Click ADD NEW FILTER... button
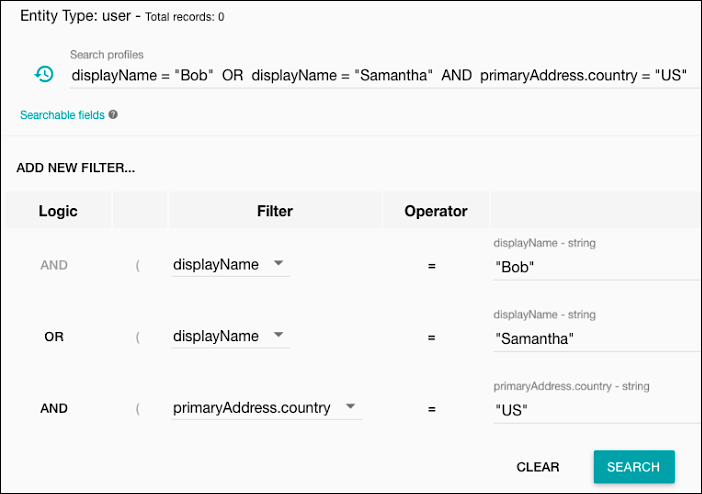Screen dimensions: 702x494 76,168
